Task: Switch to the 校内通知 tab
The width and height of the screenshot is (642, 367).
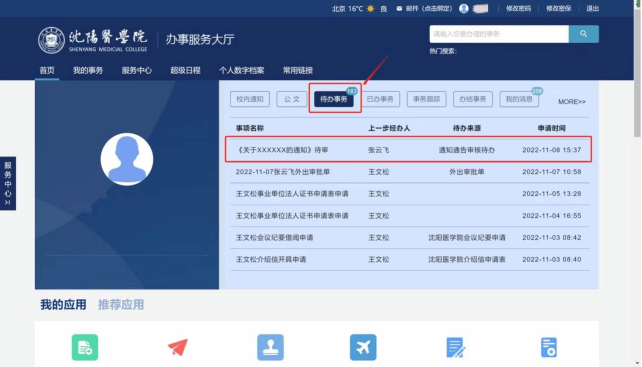Action: (250, 99)
